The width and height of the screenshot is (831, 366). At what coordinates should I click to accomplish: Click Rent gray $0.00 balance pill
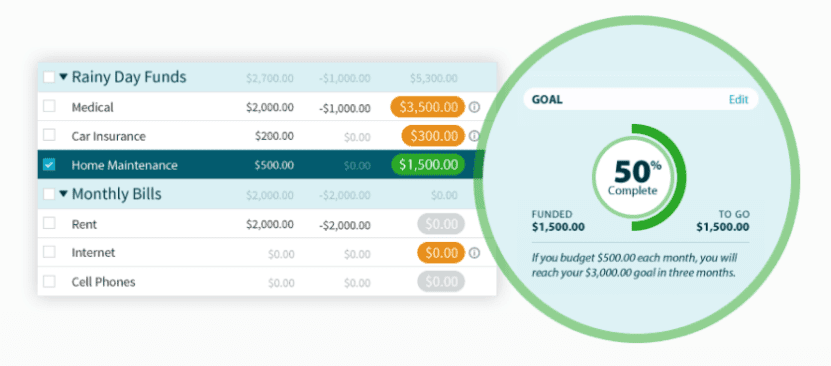[441, 224]
